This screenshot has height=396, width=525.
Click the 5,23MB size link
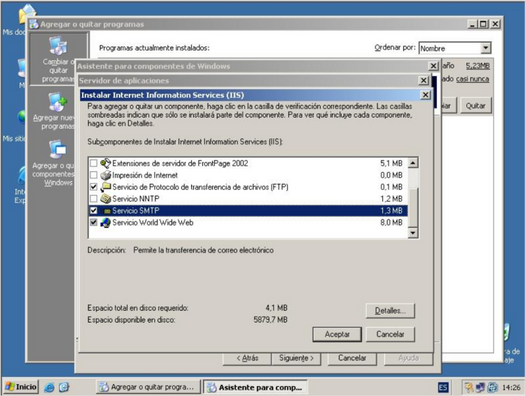(x=477, y=66)
